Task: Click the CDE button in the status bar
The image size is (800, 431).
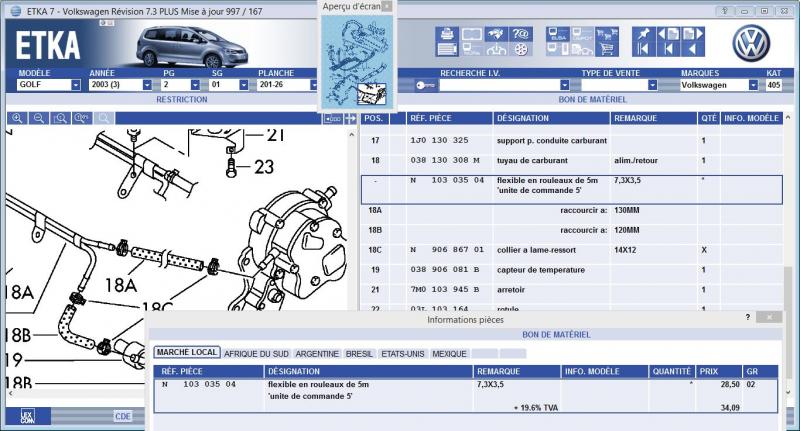Action: point(122,416)
